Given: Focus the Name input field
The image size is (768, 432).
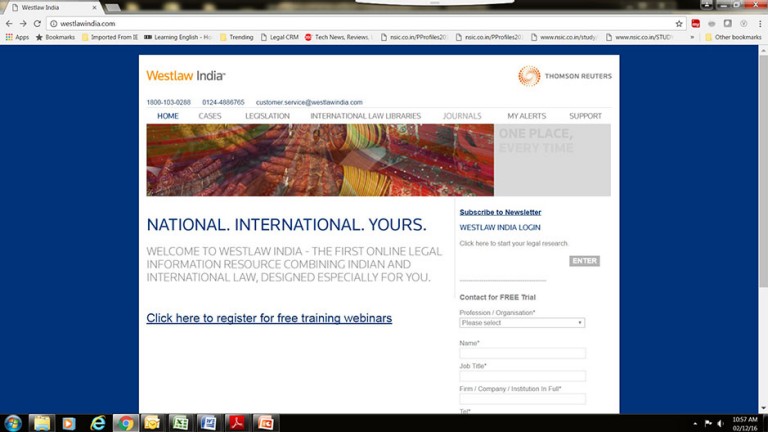Looking at the screenshot, I should click(x=523, y=353).
